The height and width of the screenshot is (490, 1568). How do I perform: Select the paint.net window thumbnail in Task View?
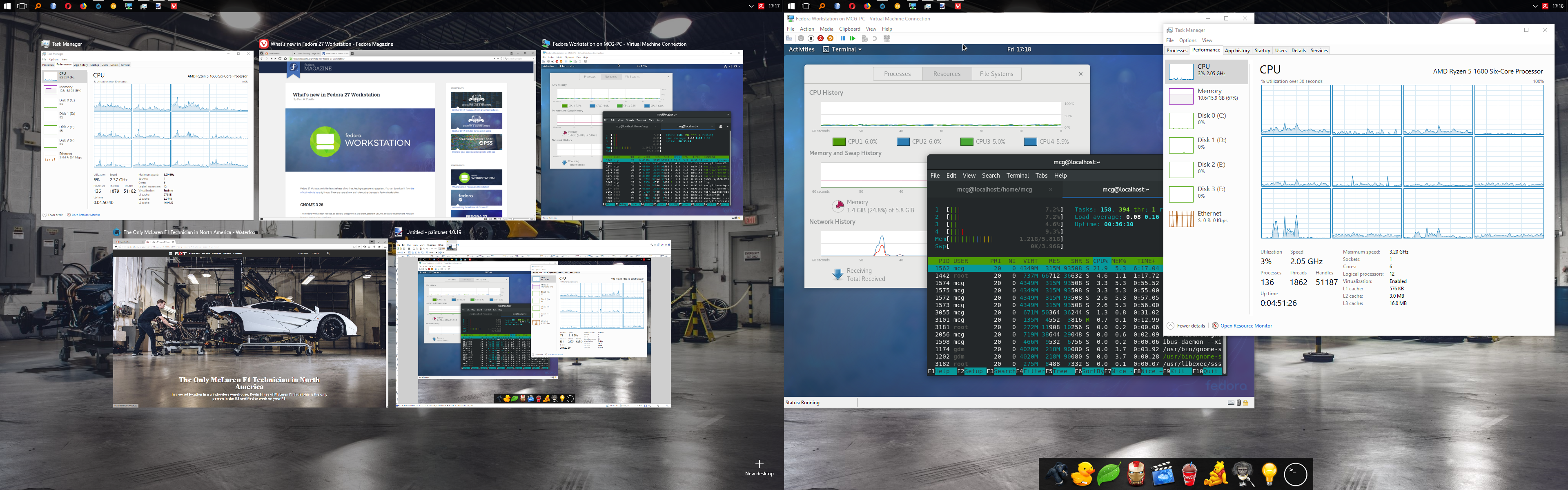533,323
